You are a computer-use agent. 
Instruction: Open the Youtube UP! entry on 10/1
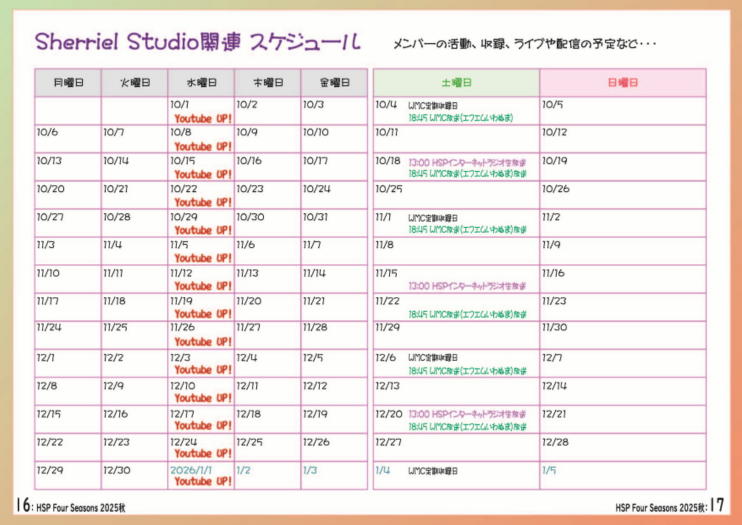(203, 118)
